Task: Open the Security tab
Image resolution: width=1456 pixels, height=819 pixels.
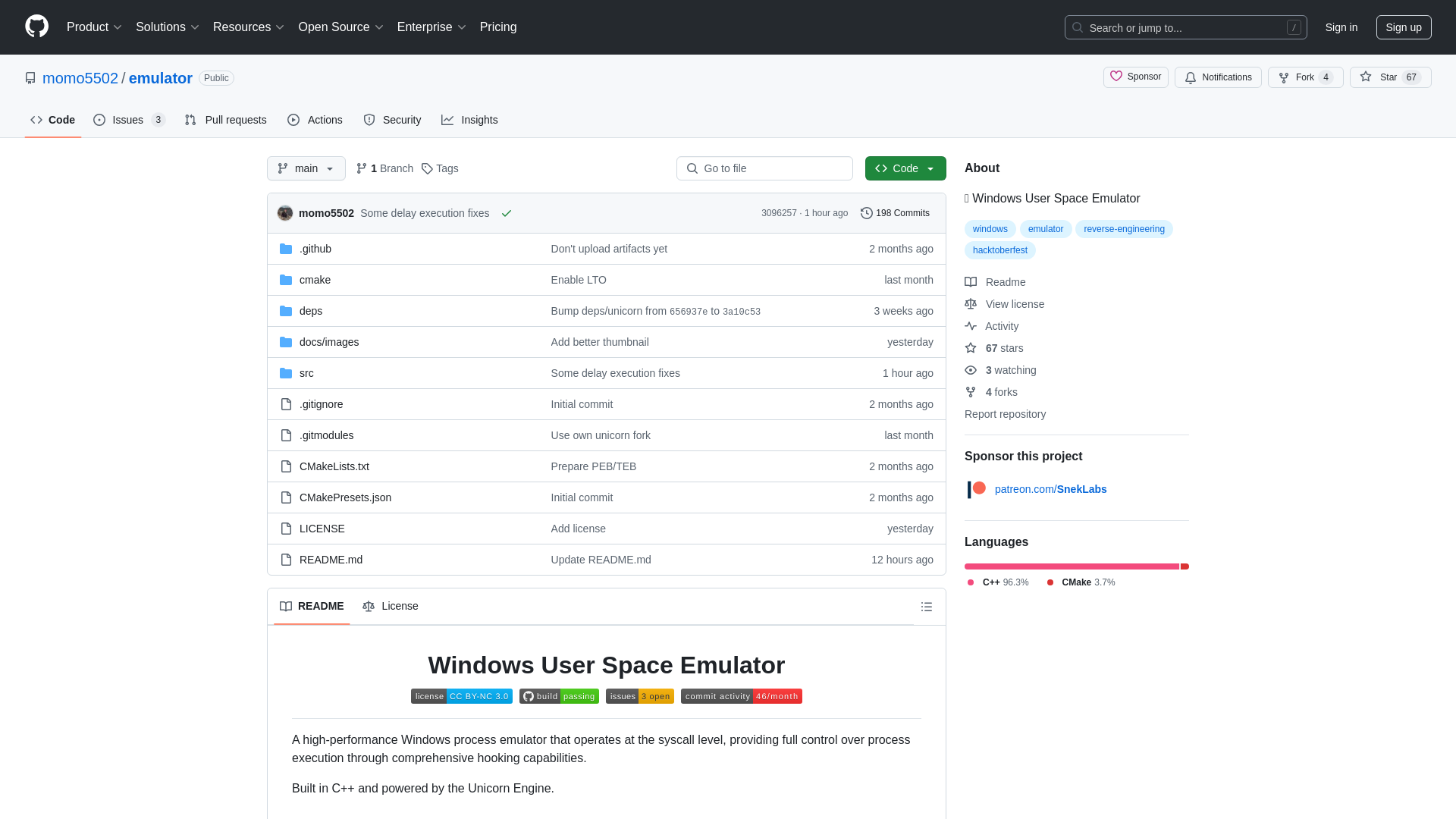Action: (x=392, y=120)
